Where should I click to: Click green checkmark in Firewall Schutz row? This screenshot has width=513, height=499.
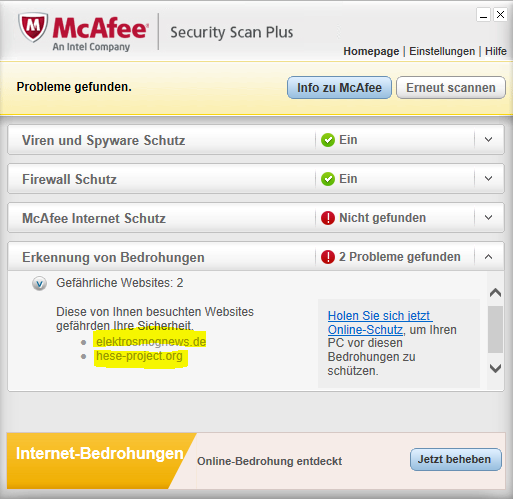[x=328, y=179]
